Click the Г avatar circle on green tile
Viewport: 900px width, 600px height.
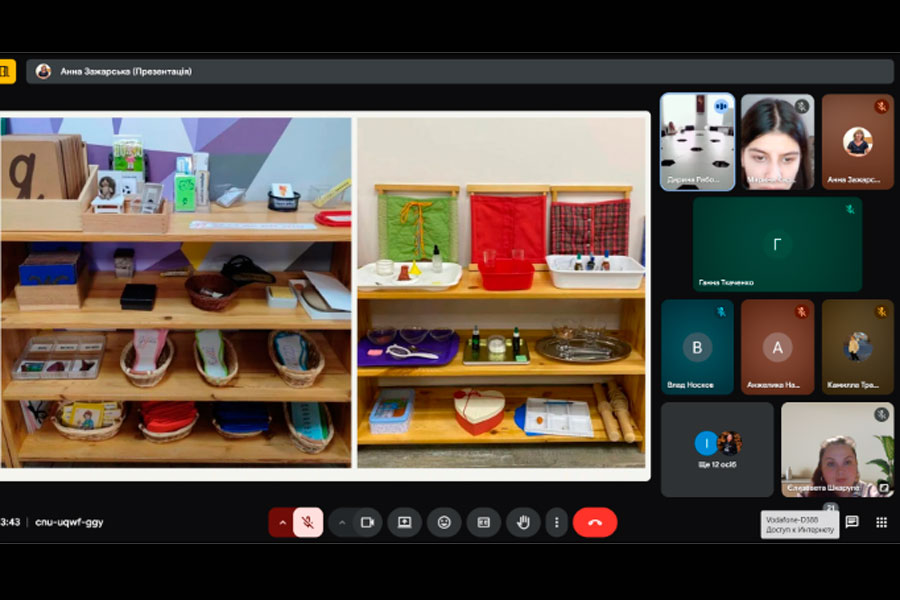[x=777, y=245]
